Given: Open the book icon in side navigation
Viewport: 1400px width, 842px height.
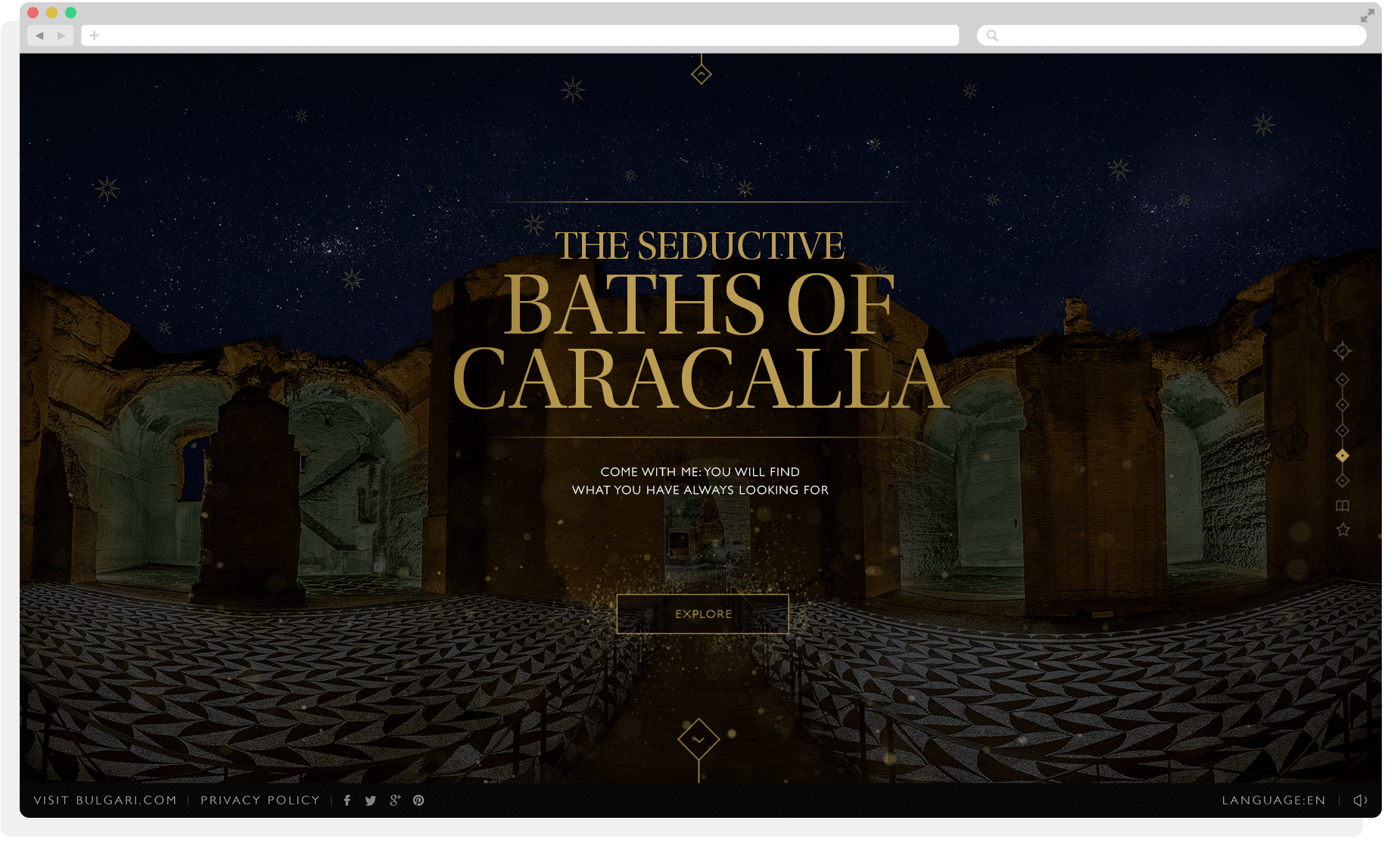Looking at the screenshot, I should point(1342,505).
